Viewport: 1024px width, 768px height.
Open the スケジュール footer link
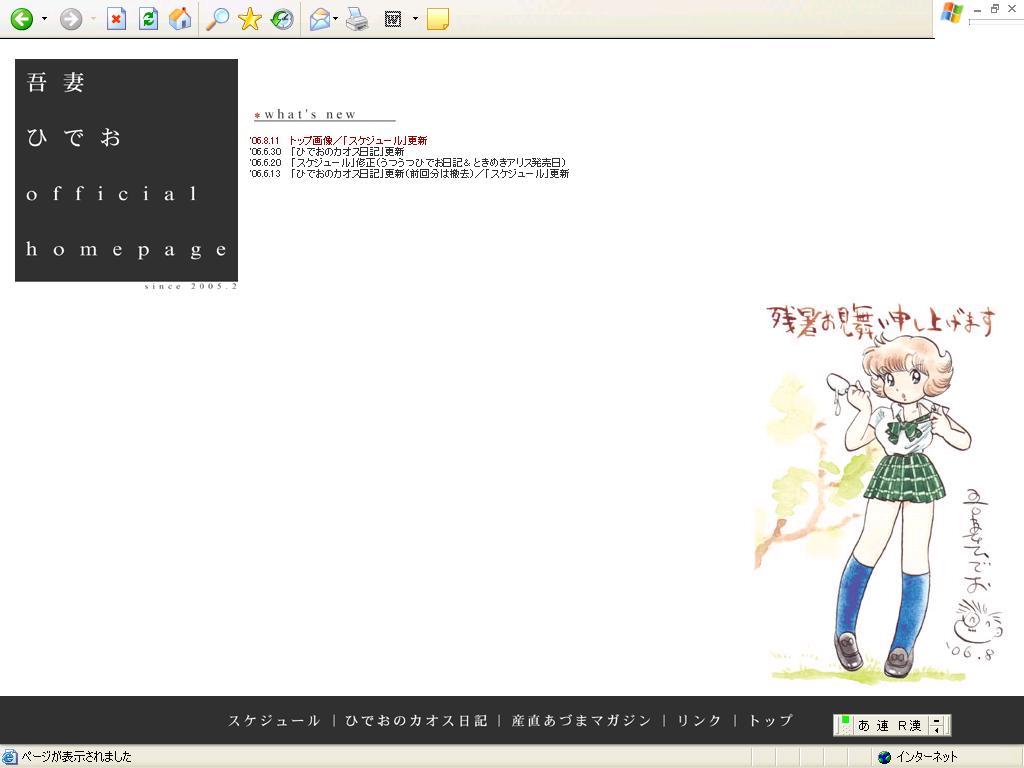pyautogui.click(x=274, y=720)
